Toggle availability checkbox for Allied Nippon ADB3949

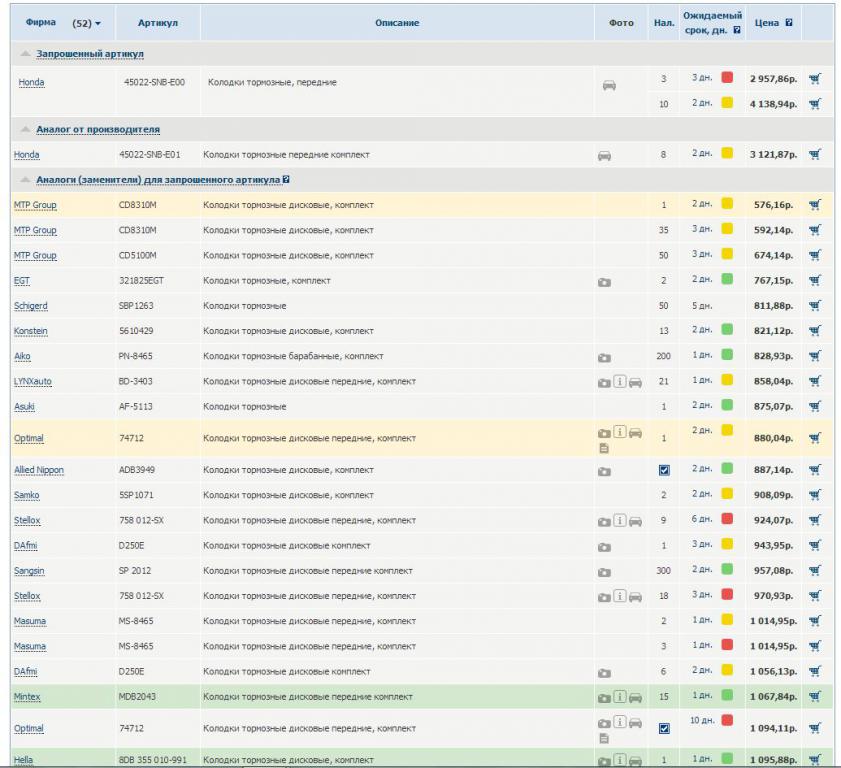point(663,470)
